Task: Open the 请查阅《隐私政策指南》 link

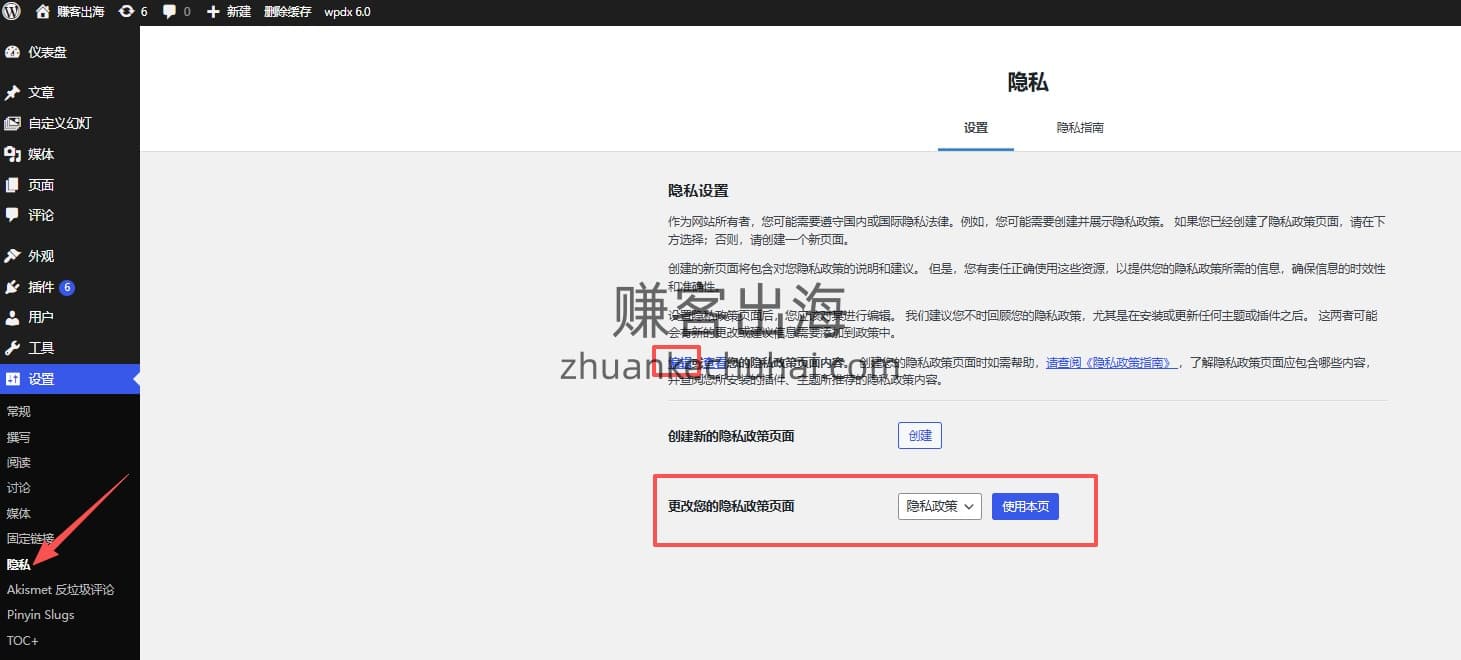Action: (1110, 363)
